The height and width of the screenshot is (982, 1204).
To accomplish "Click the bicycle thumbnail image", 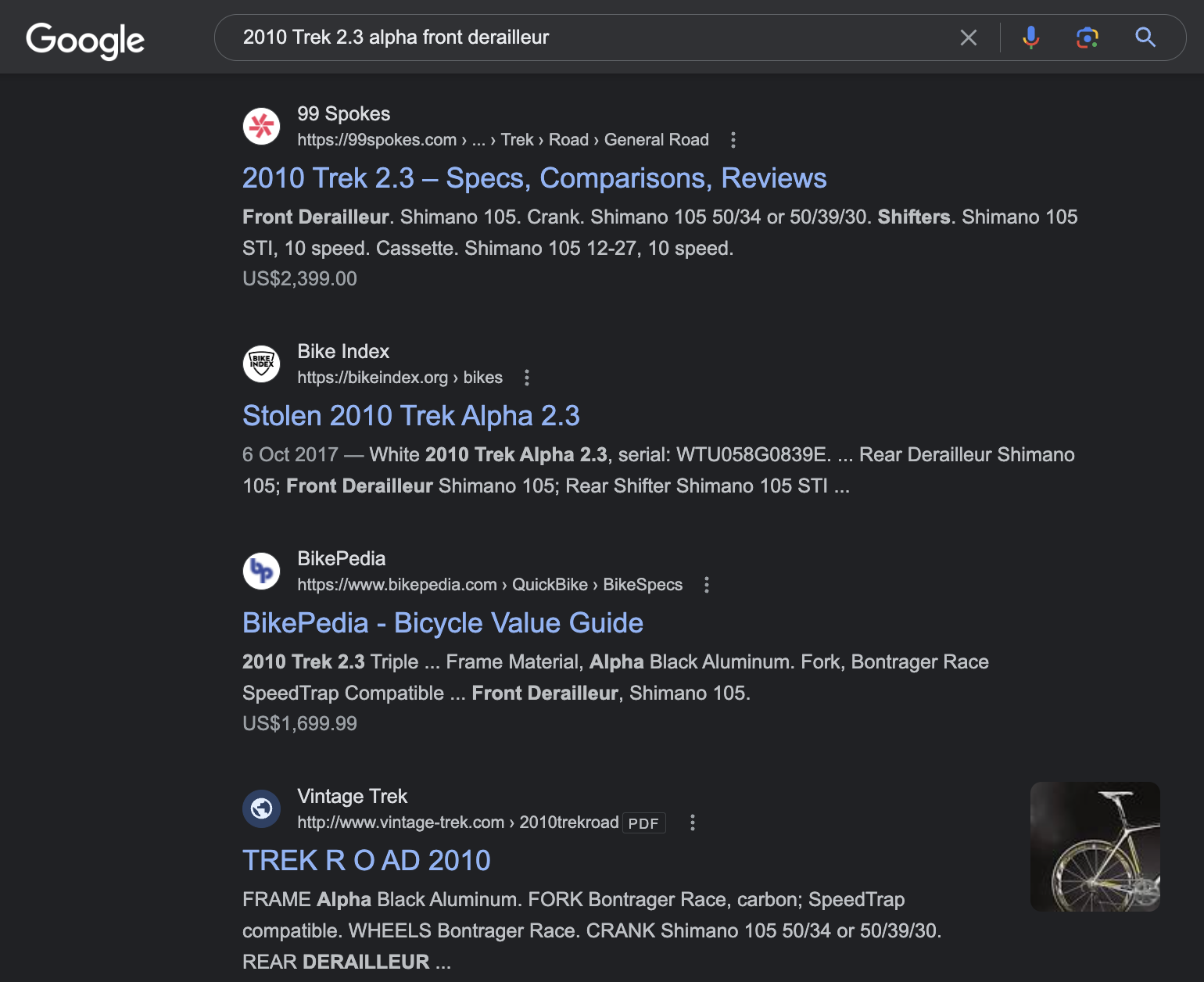I will coord(1095,847).
